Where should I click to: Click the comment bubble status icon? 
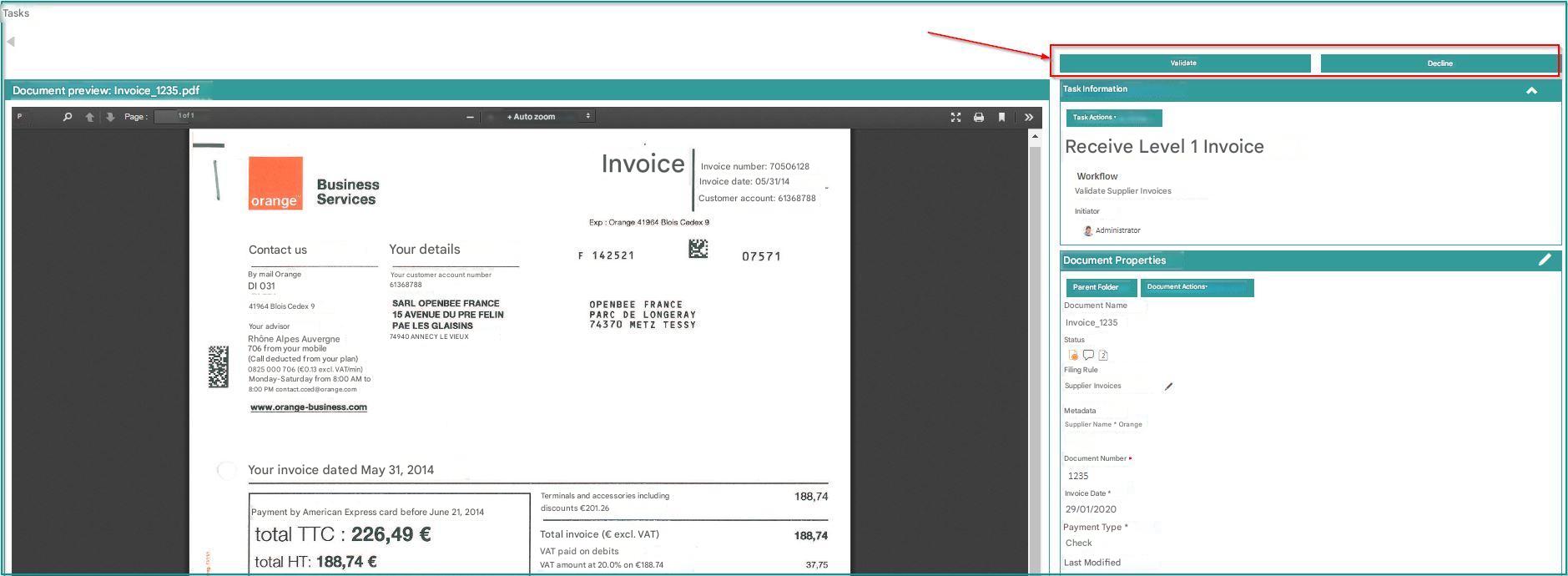pyautogui.click(x=1088, y=355)
